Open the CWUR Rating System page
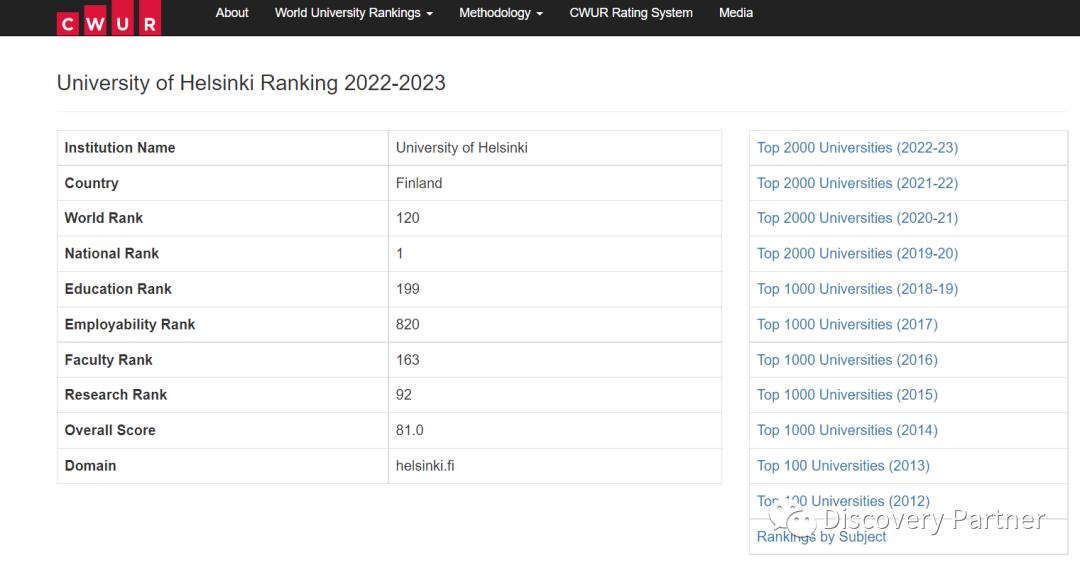1080x570 pixels. point(631,13)
